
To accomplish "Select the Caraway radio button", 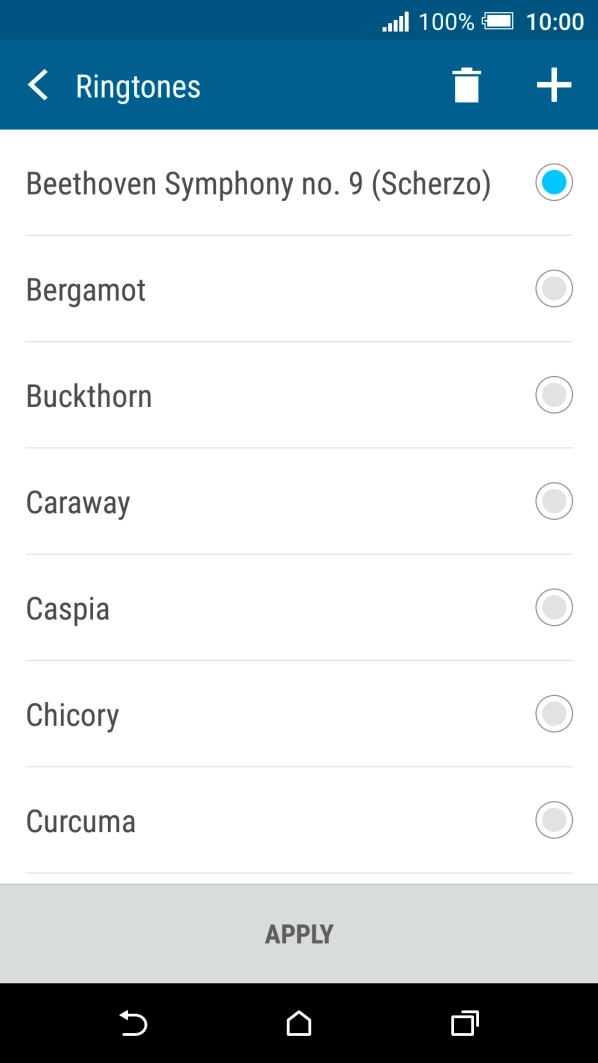I will [554, 501].
